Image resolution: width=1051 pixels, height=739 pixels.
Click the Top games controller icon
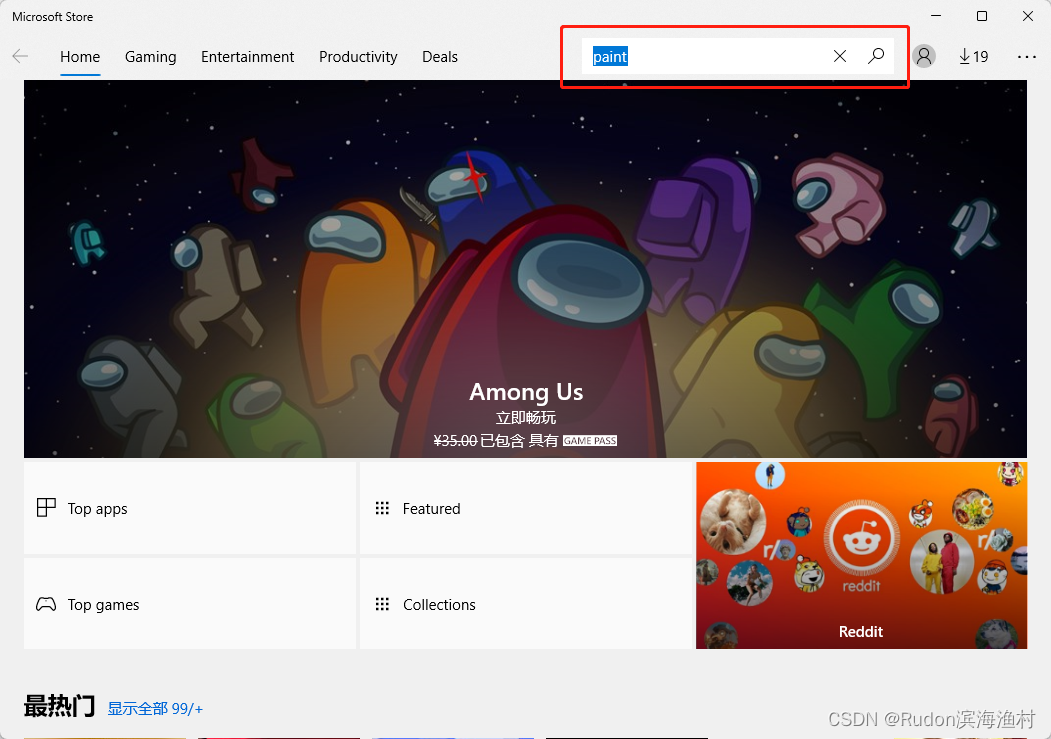46,604
